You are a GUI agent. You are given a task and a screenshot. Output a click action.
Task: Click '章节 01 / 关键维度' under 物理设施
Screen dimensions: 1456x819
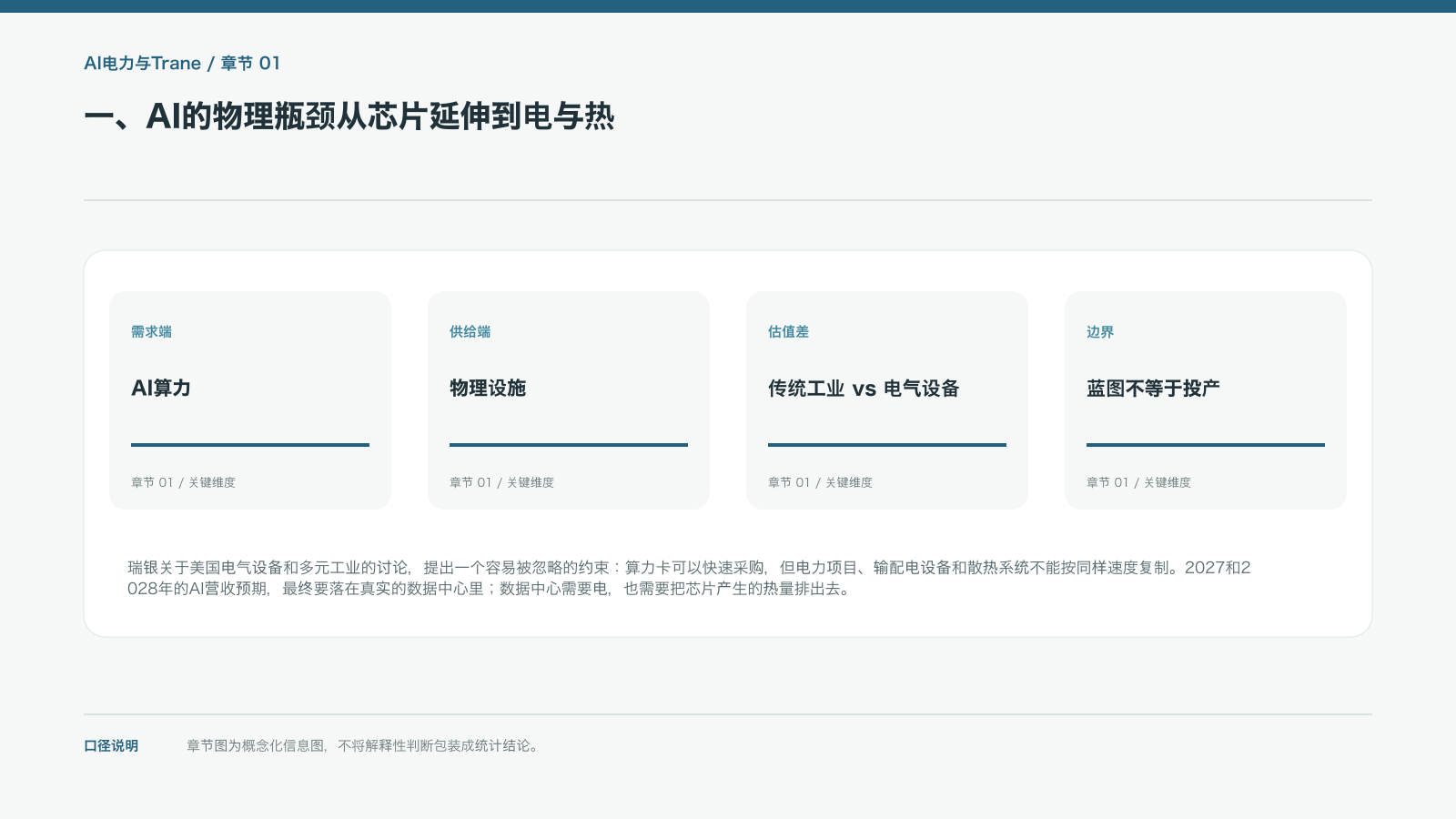(x=501, y=482)
